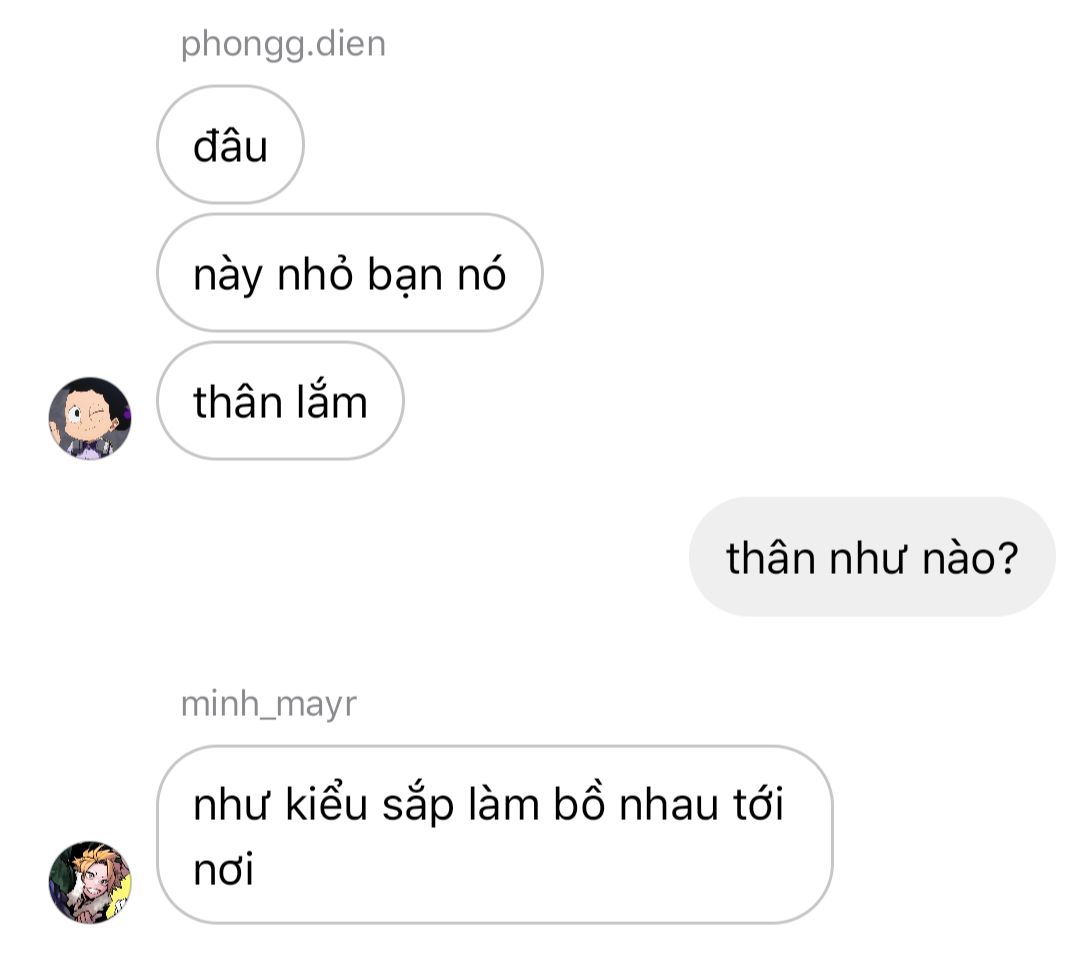Tap the sent message 'thân như nào?'
Viewport: 1080px width, 961px height.
point(872,557)
